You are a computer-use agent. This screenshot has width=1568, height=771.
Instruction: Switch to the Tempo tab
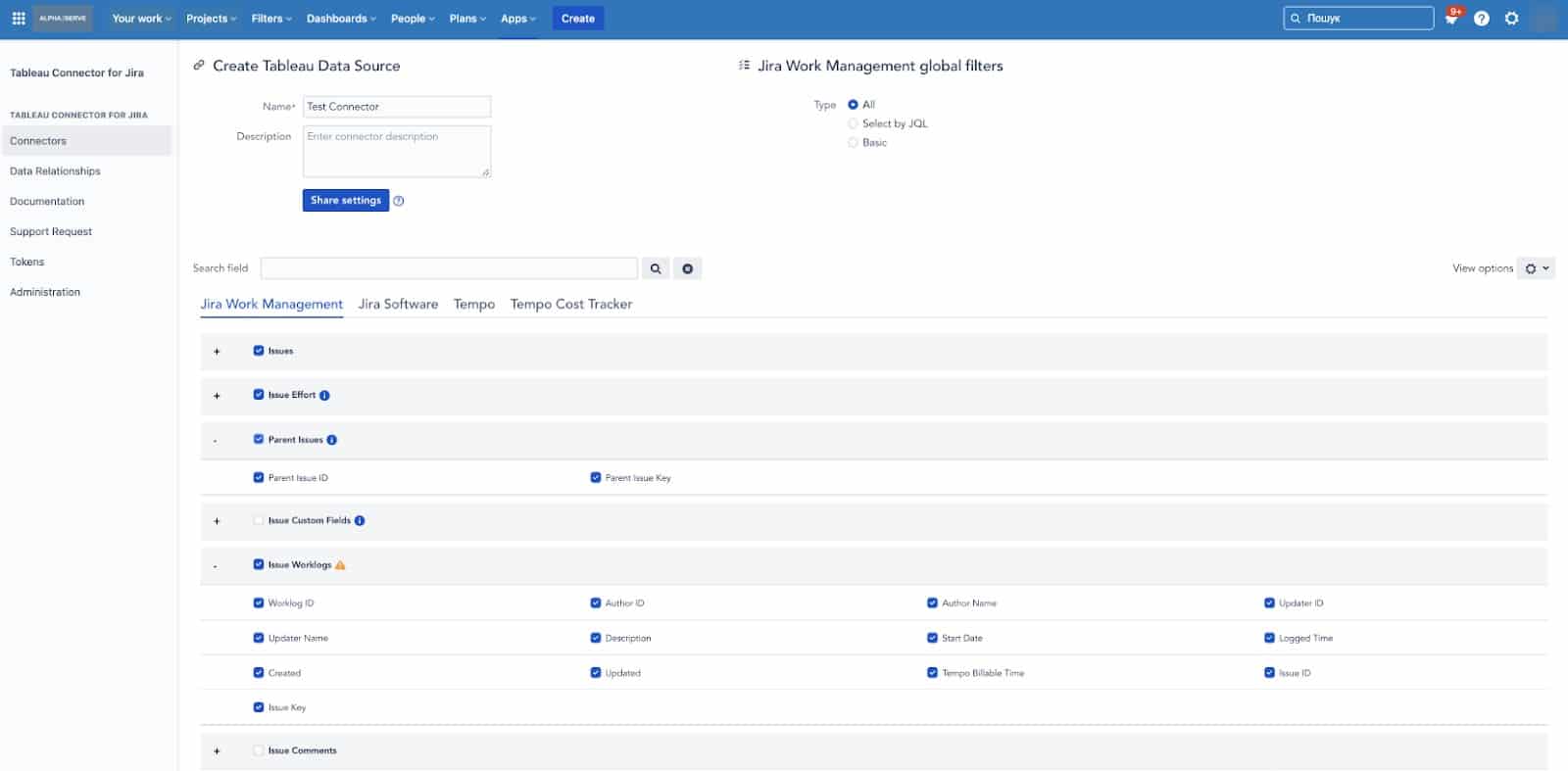[x=474, y=305]
